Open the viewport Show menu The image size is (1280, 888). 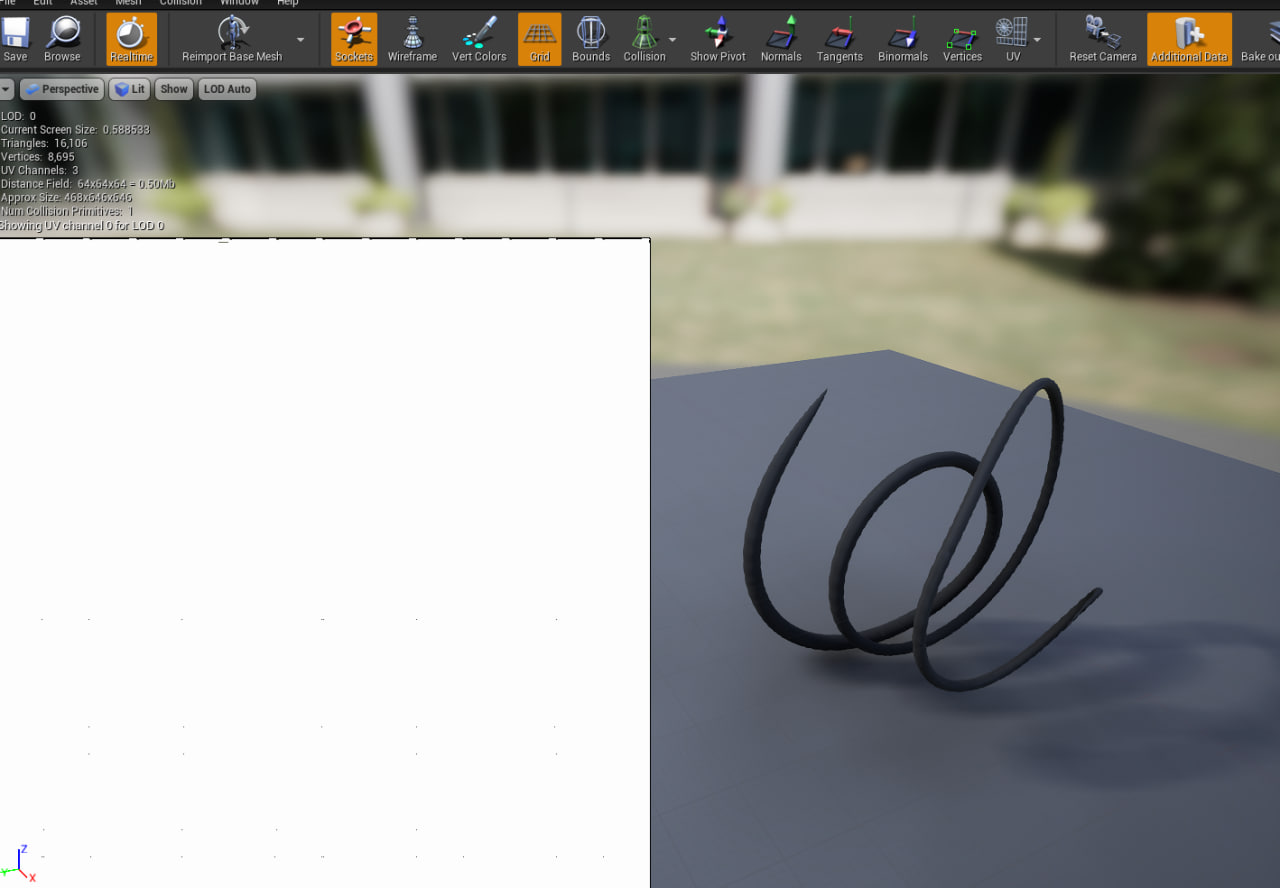pyautogui.click(x=174, y=89)
